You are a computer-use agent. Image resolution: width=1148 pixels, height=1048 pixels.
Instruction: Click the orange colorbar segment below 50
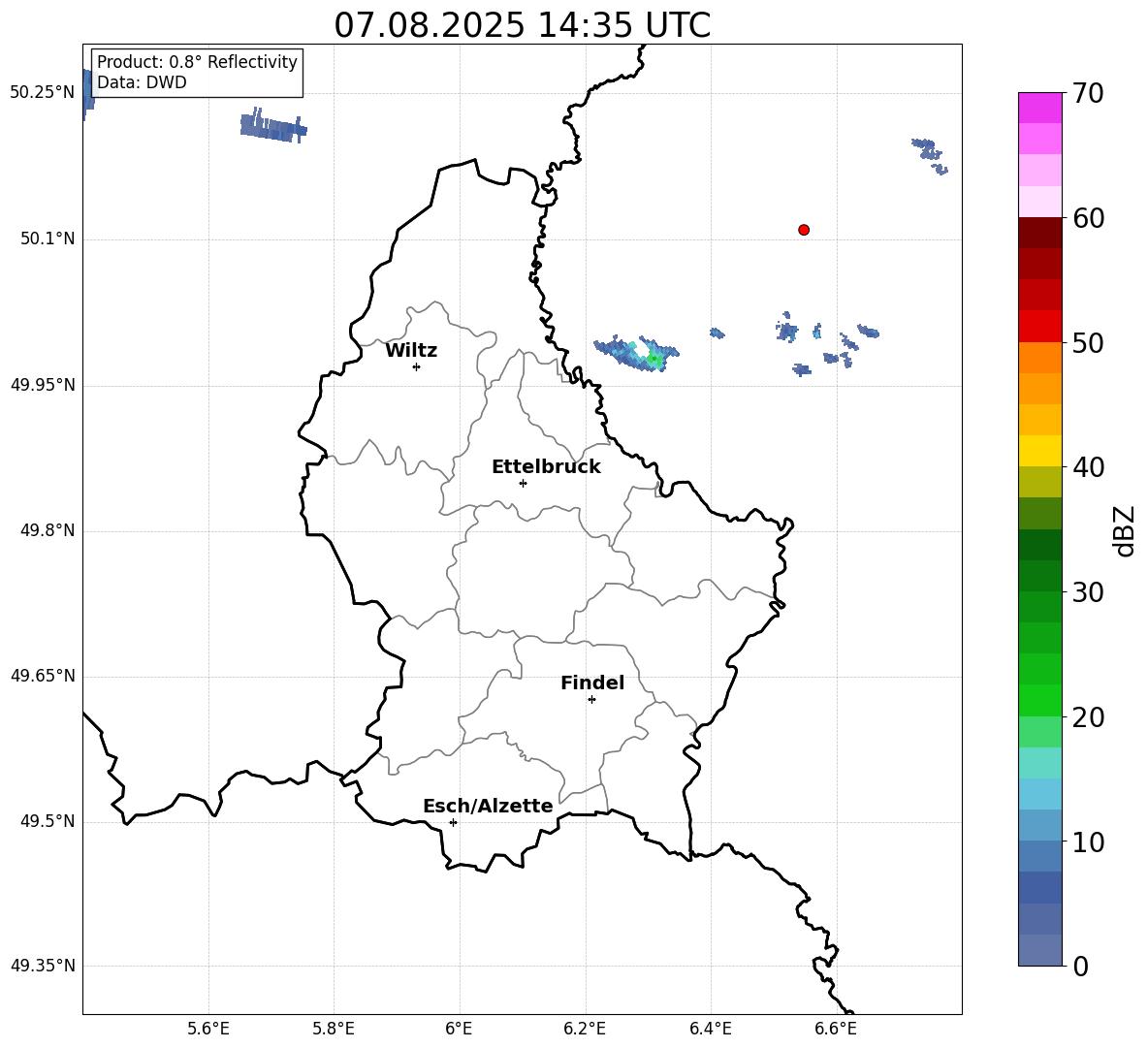point(1040,357)
